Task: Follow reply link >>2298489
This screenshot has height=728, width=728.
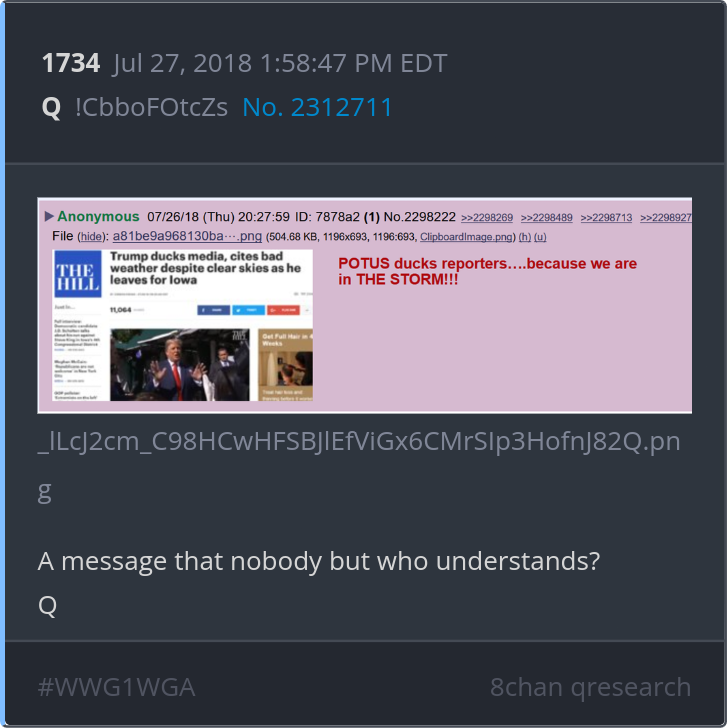Action: pos(546,218)
